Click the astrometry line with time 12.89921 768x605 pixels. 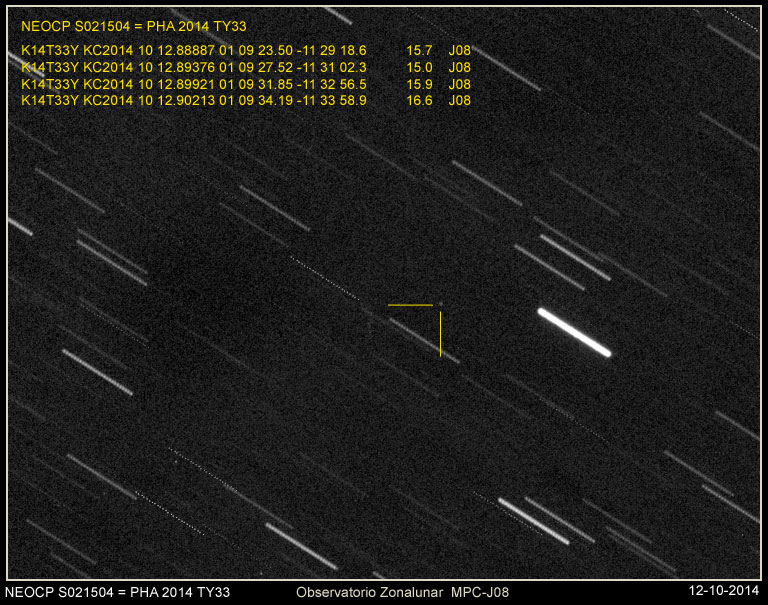[x=194, y=84]
